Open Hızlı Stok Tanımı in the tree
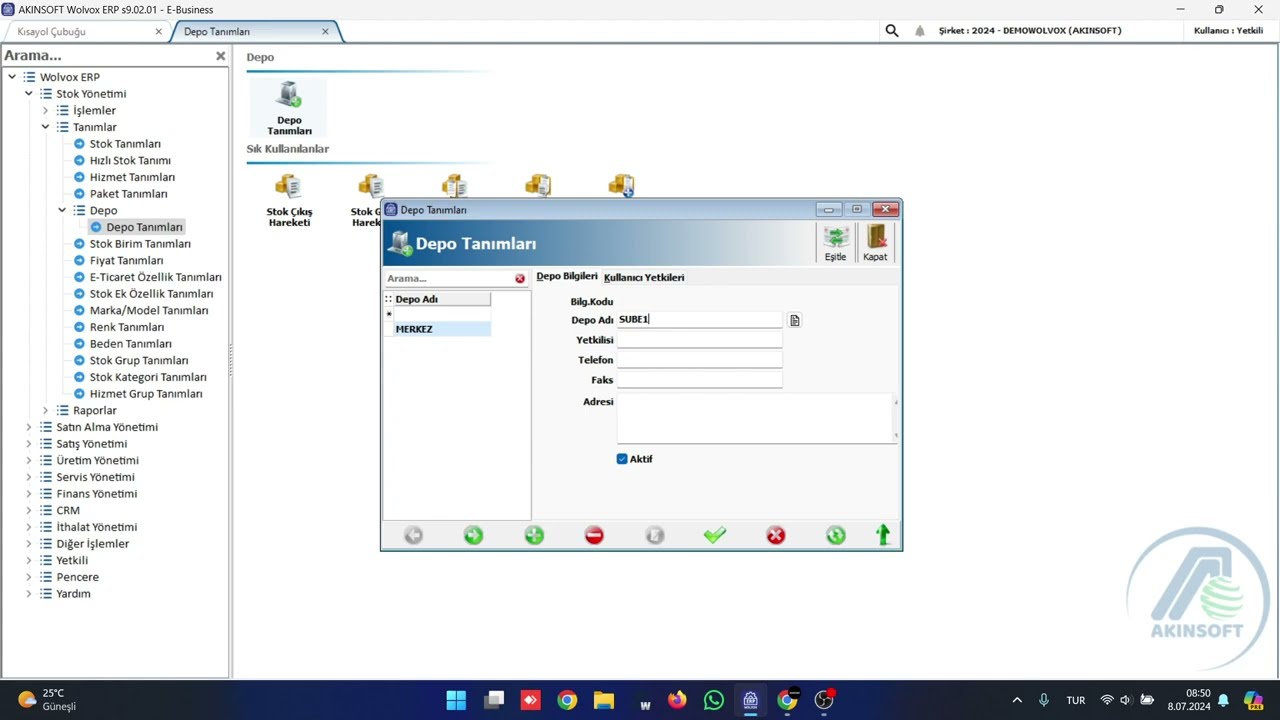Viewport: 1280px width, 720px height. click(x=130, y=160)
